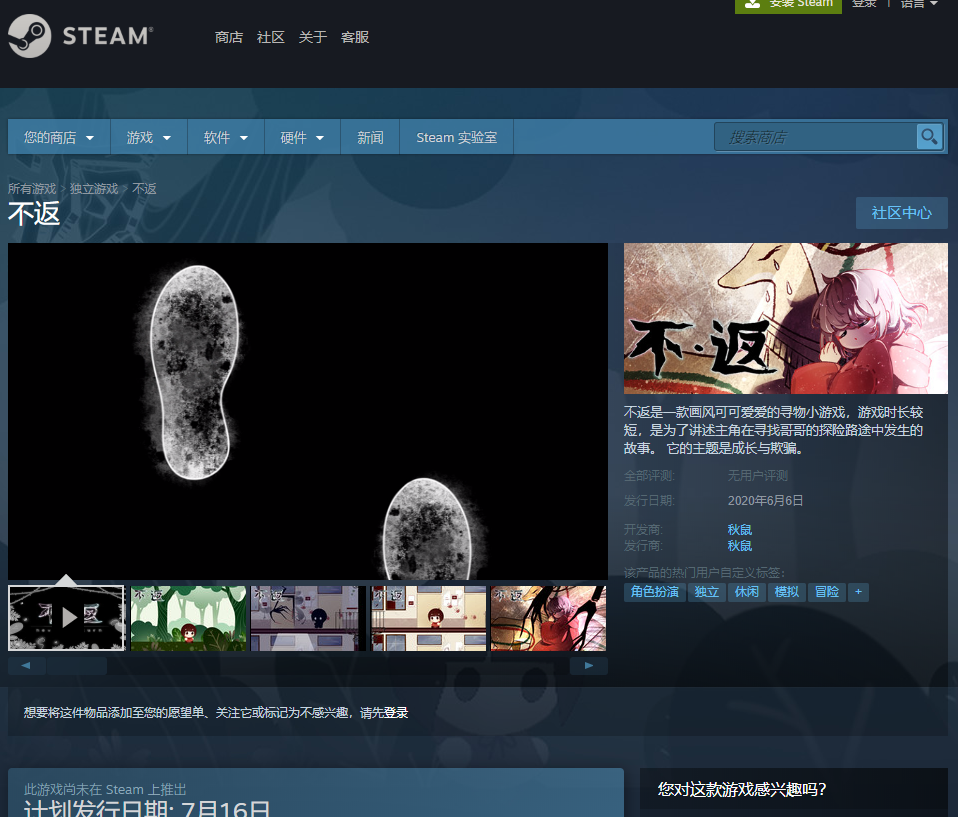Go to 社区 in the header
Viewport: 958px width, 817px height.
click(271, 37)
